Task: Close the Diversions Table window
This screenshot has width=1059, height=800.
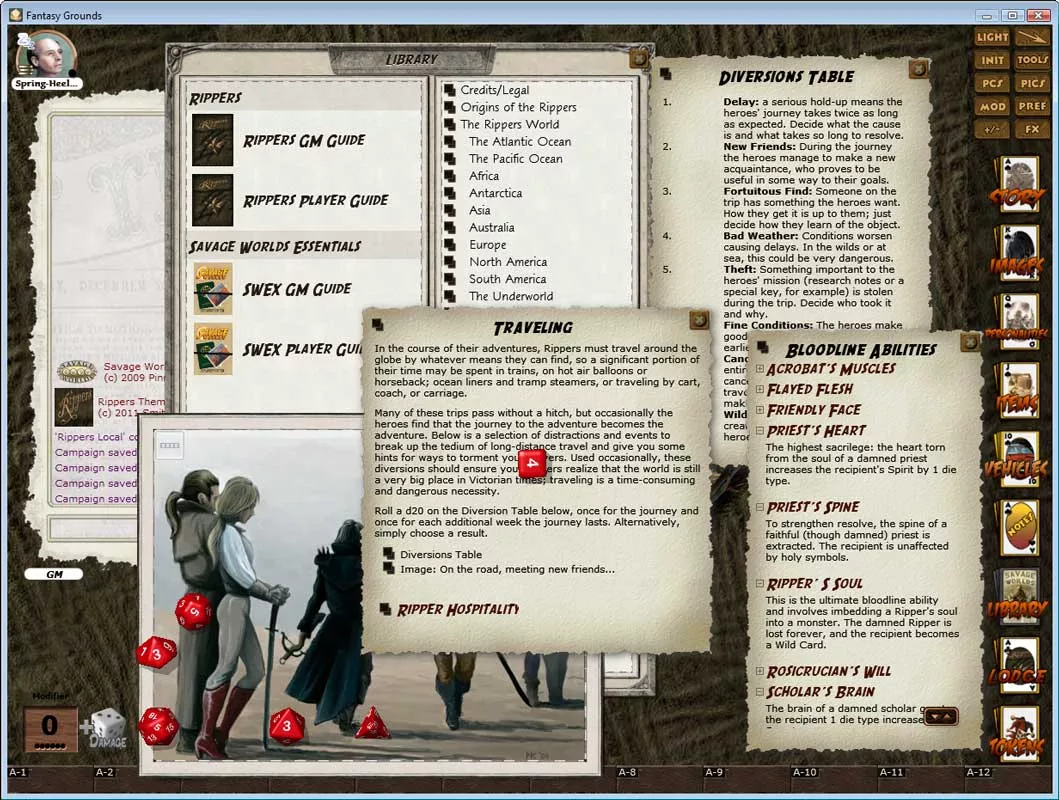Action: [x=918, y=69]
